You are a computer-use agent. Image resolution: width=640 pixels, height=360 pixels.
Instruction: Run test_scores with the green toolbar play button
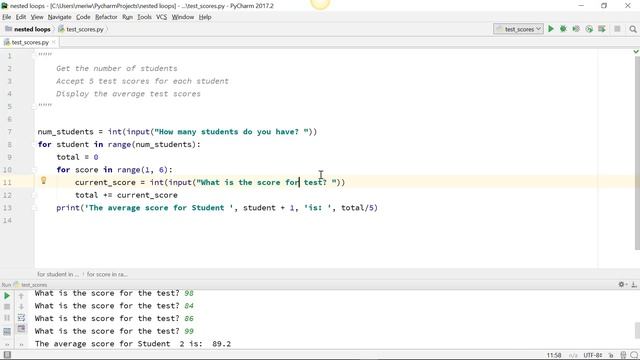pos(551,29)
